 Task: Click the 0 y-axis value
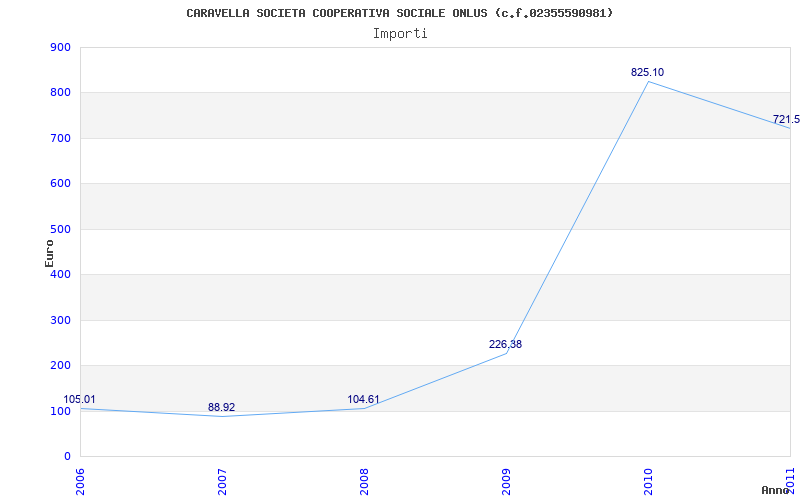67,457
